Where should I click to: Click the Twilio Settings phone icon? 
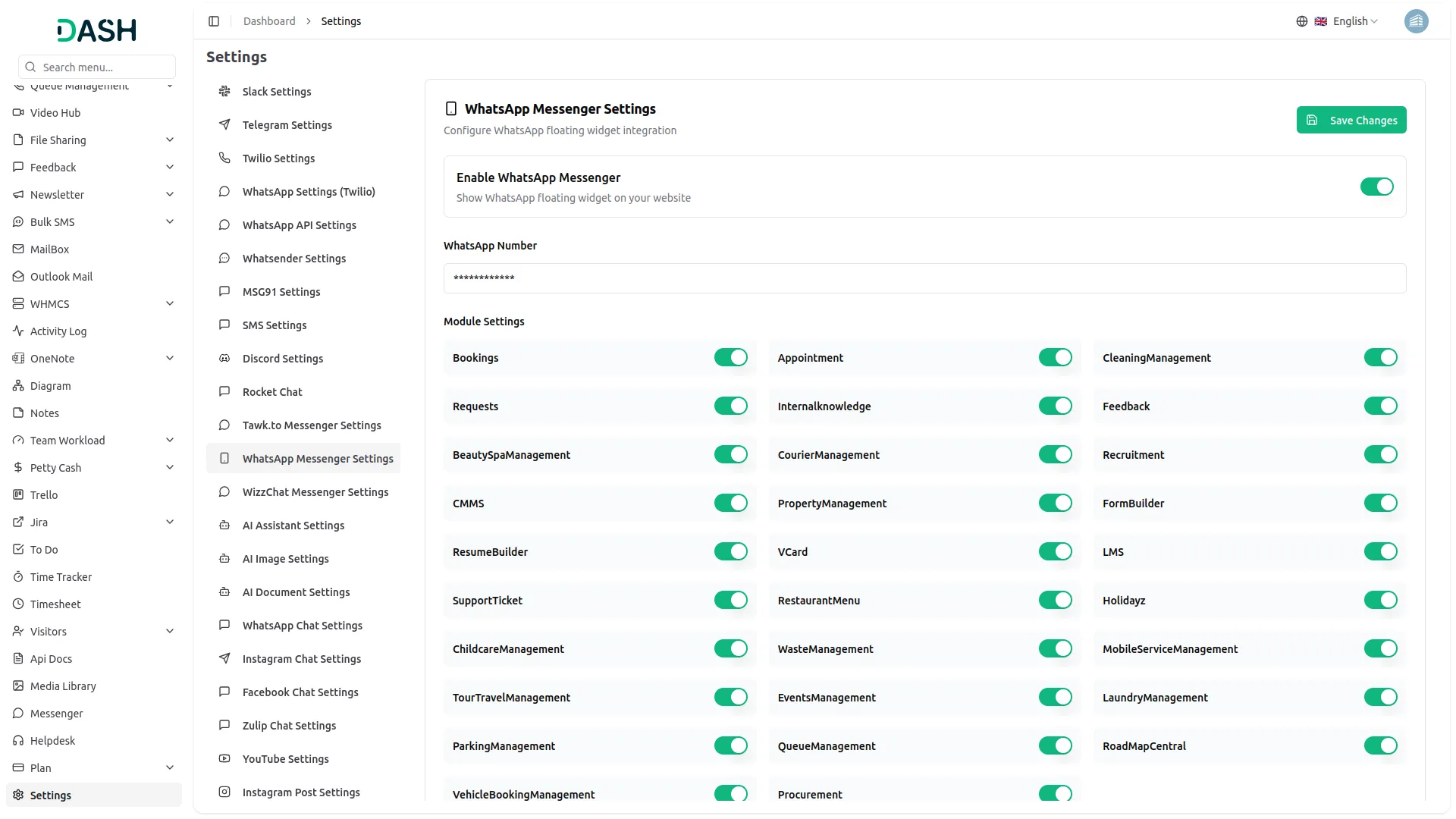[224, 158]
